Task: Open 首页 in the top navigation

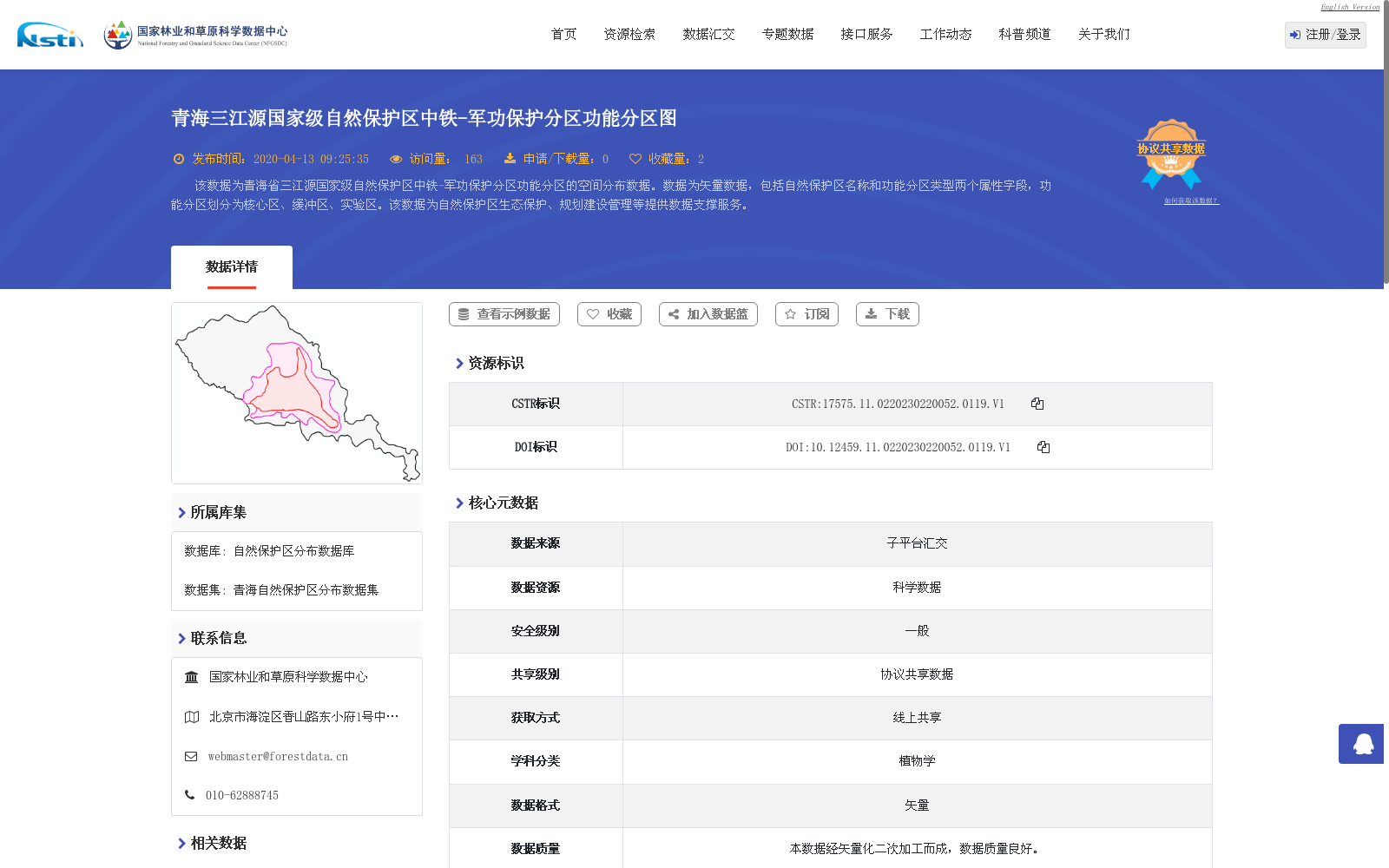Action: (564, 35)
